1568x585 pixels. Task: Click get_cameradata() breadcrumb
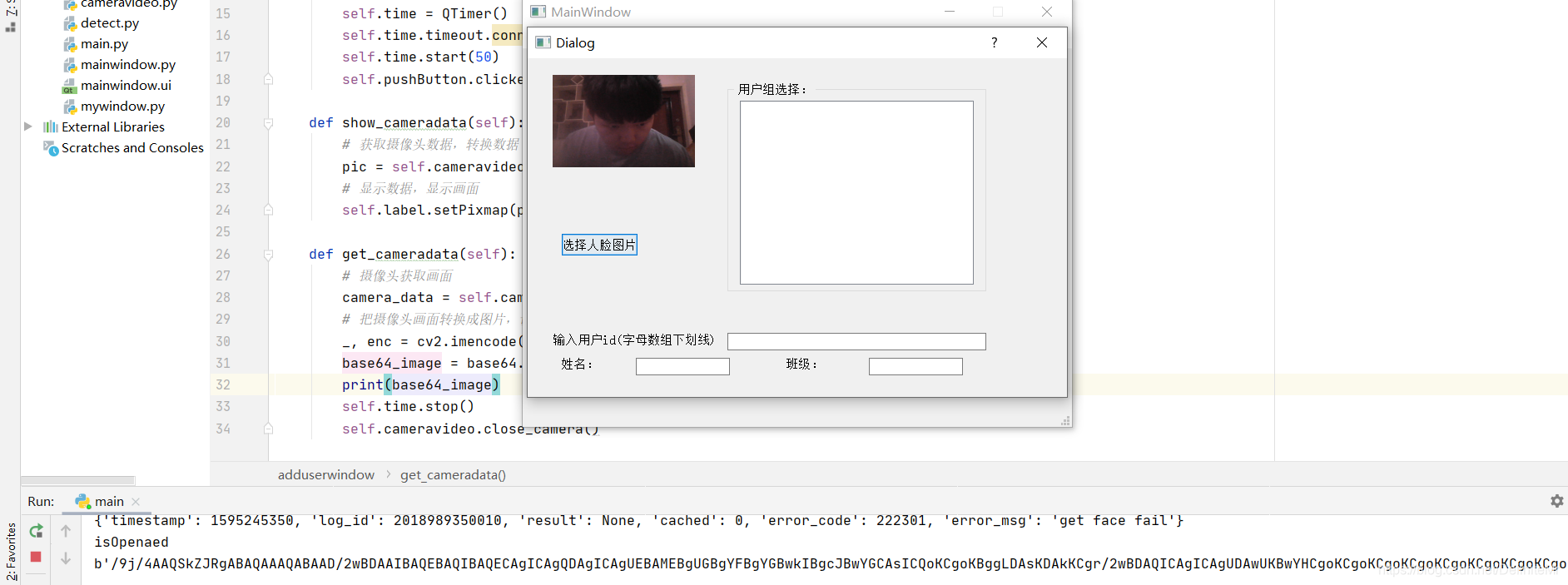[453, 474]
